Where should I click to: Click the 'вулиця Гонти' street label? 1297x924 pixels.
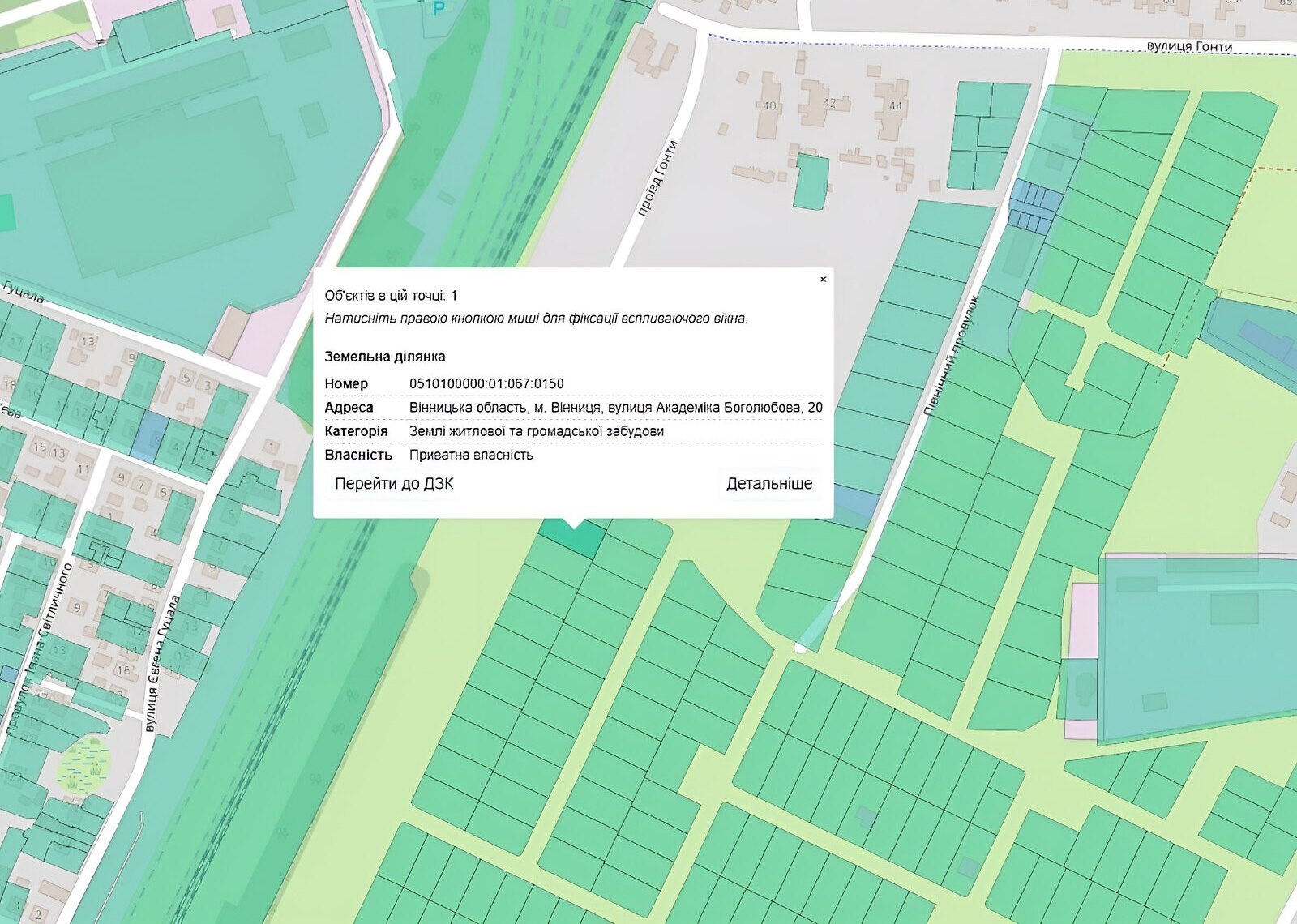[1189, 47]
